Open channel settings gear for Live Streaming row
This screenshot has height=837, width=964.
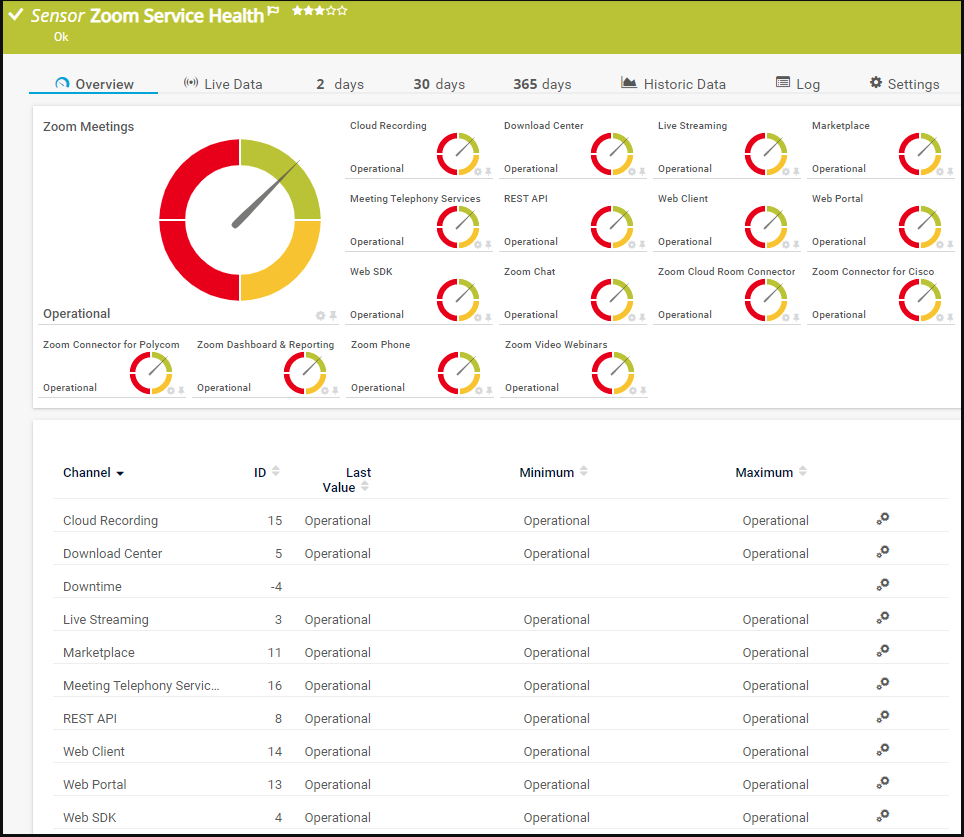tap(883, 617)
